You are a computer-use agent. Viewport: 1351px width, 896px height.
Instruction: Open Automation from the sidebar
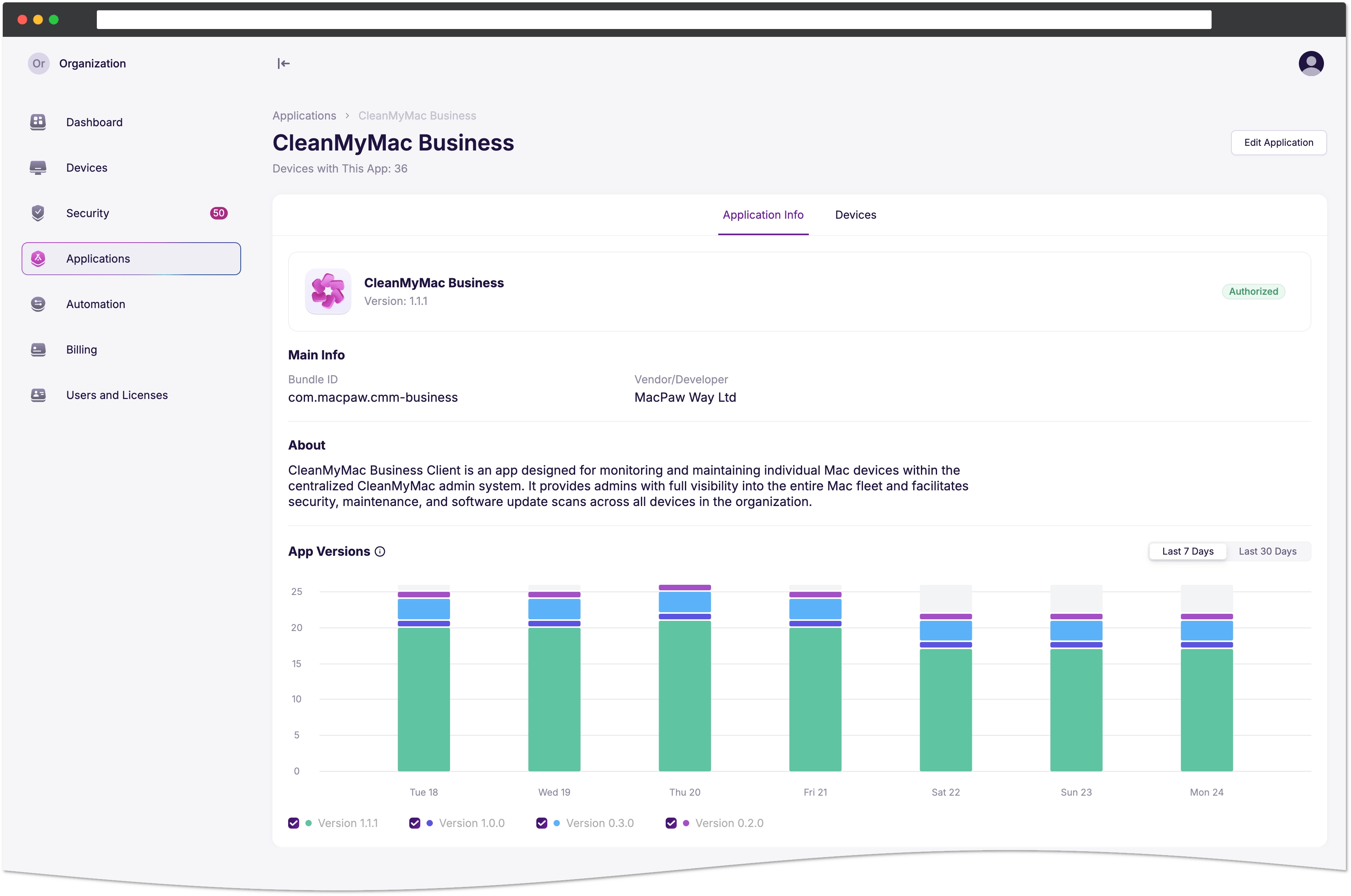pos(131,304)
